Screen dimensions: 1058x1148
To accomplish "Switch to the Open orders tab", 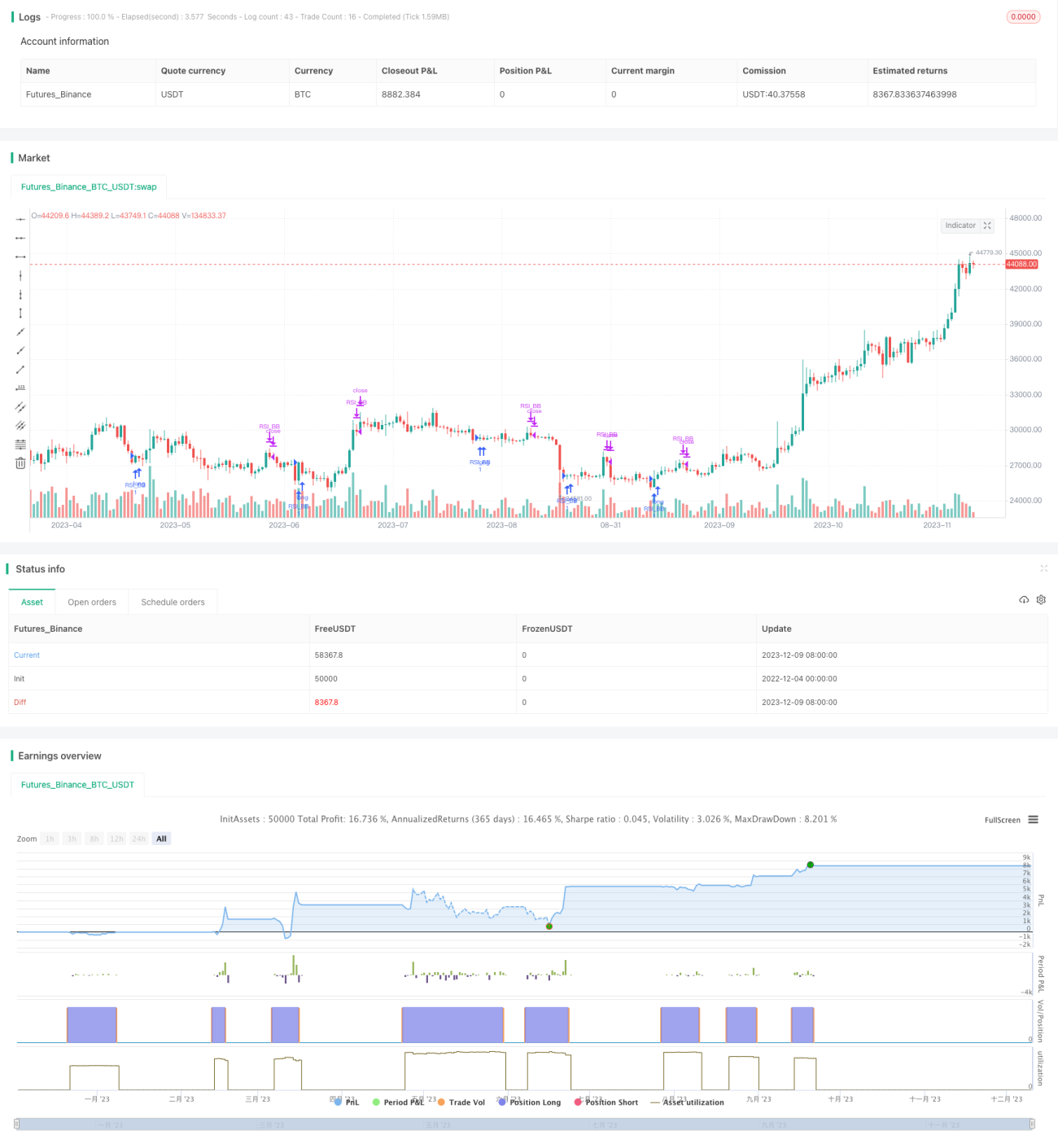I will click(x=92, y=602).
